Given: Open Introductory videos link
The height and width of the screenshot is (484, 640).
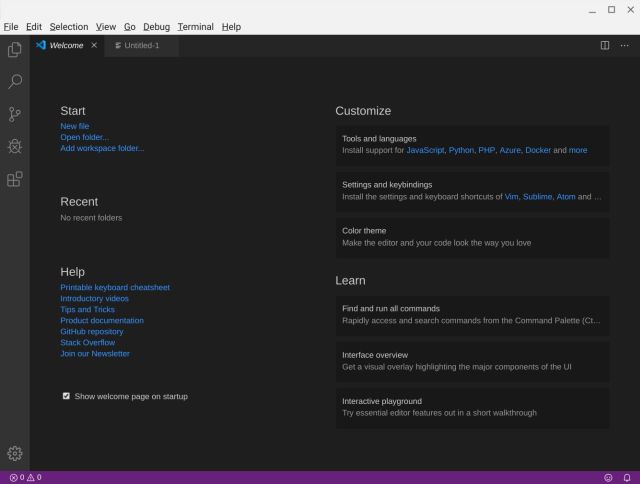Looking at the screenshot, I should (94, 298).
